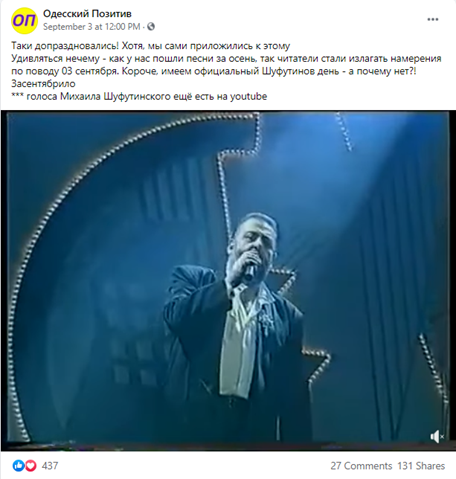Click the Михаила Шуфутинского text line

coord(139,96)
